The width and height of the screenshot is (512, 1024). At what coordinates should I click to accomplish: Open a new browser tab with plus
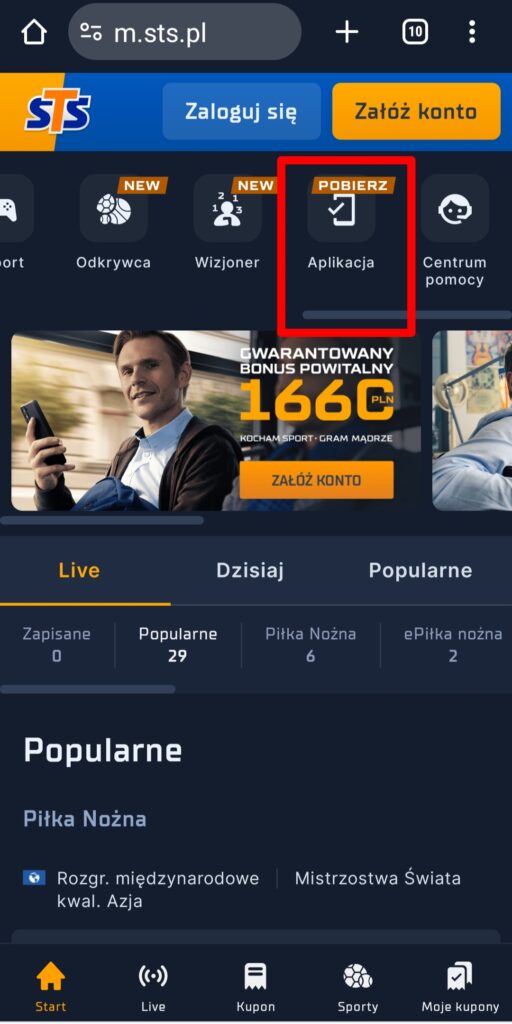pyautogui.click(x=347, y=32)
